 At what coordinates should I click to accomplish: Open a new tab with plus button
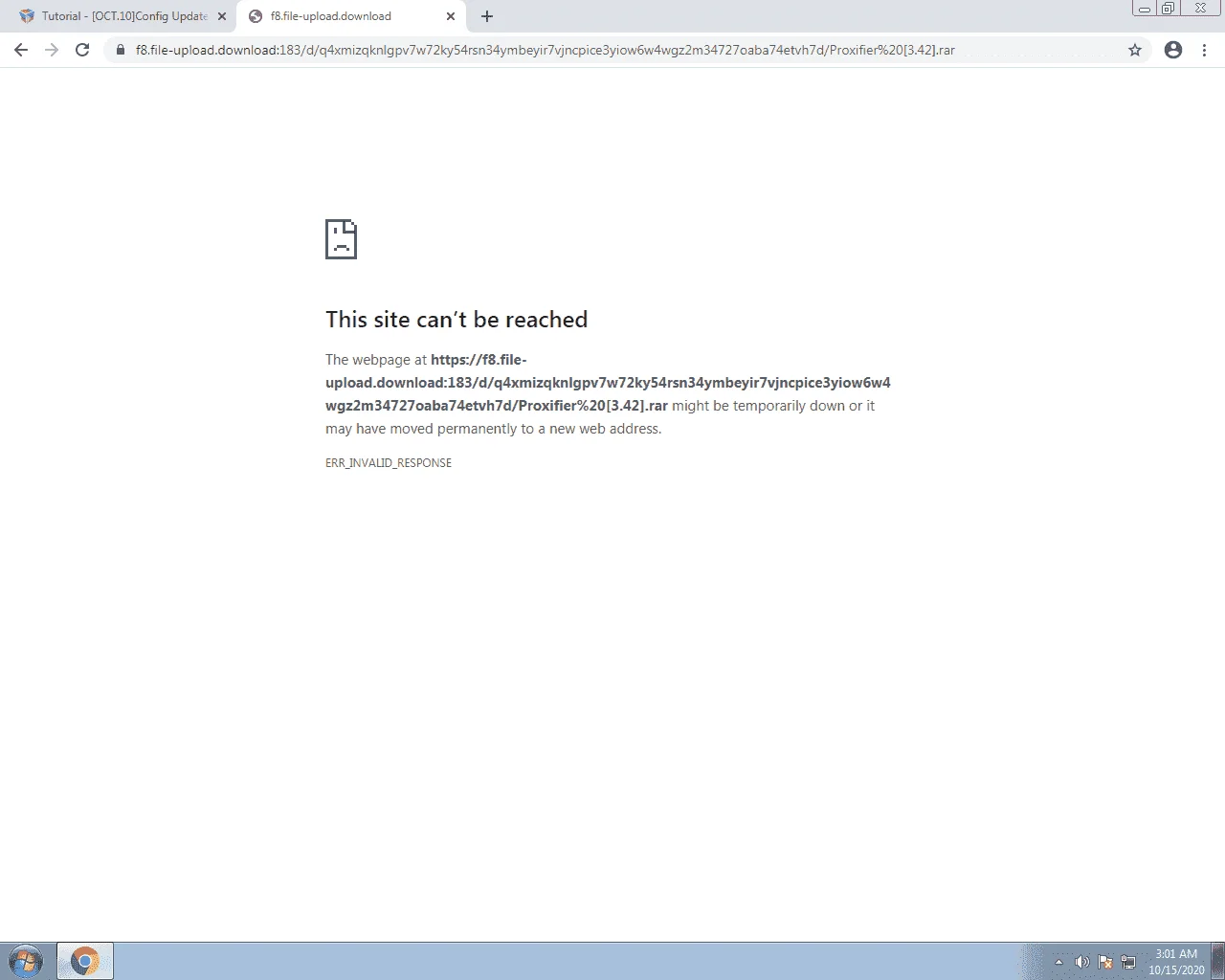pos(487,16)
